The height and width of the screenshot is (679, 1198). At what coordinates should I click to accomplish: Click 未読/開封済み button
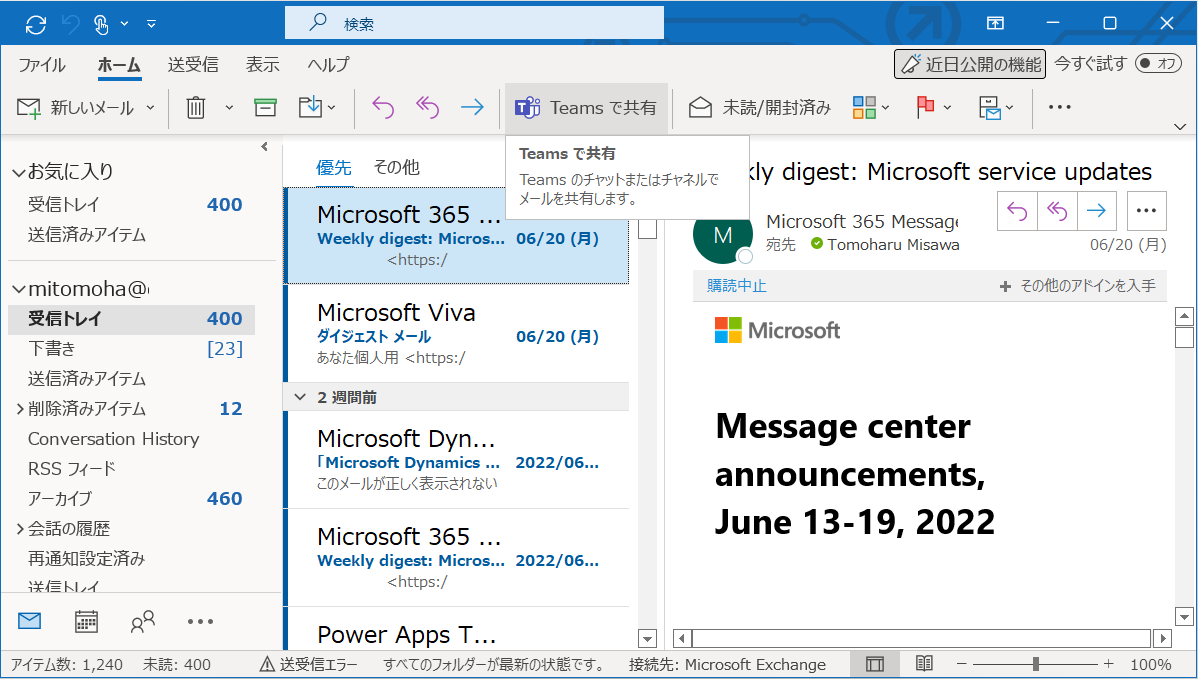759,108
